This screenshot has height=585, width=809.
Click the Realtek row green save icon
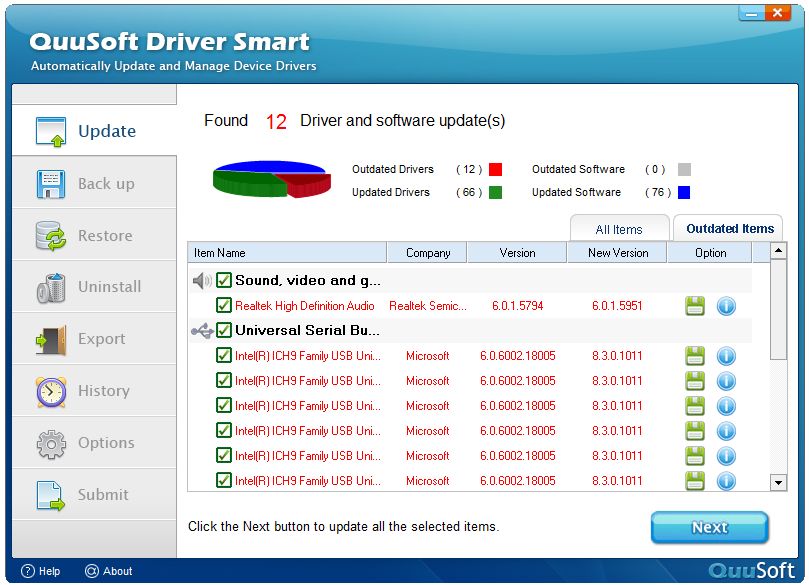695,306
